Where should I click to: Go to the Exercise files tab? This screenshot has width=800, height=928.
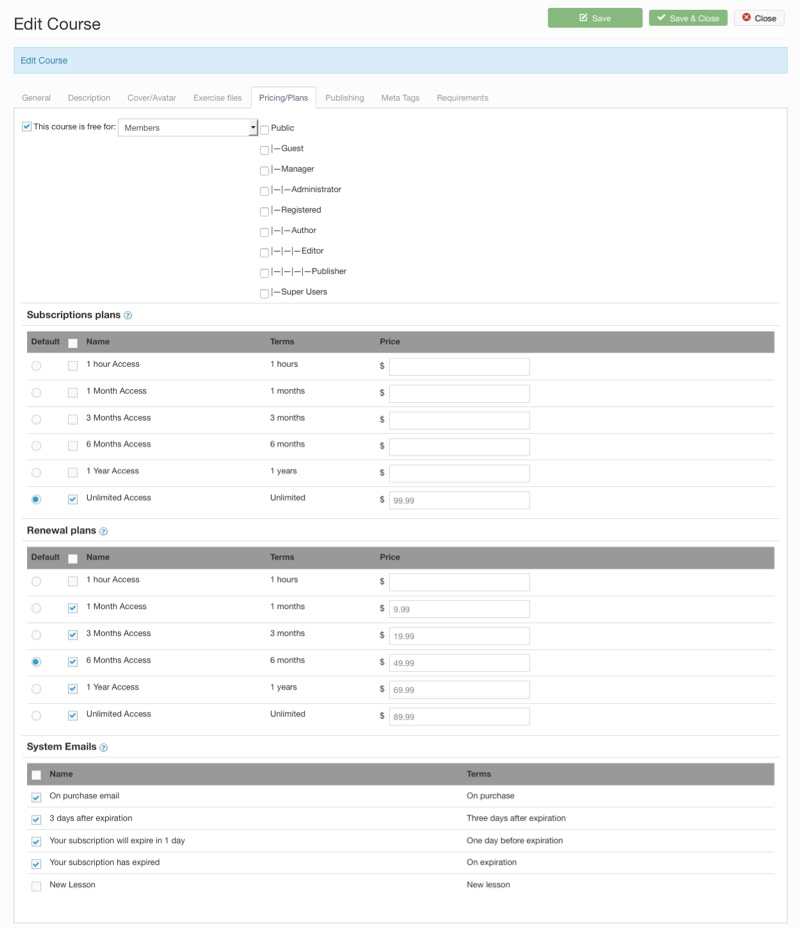coord(217,98)
